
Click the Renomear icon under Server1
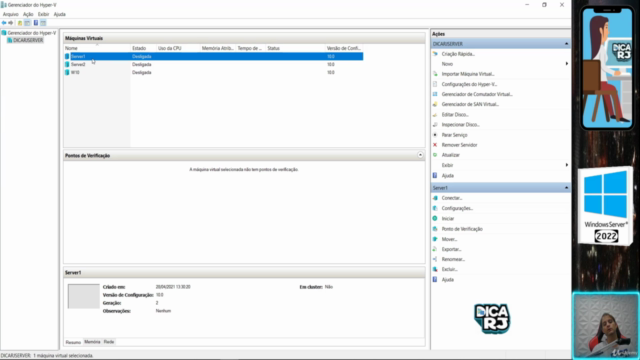(435, 259)
